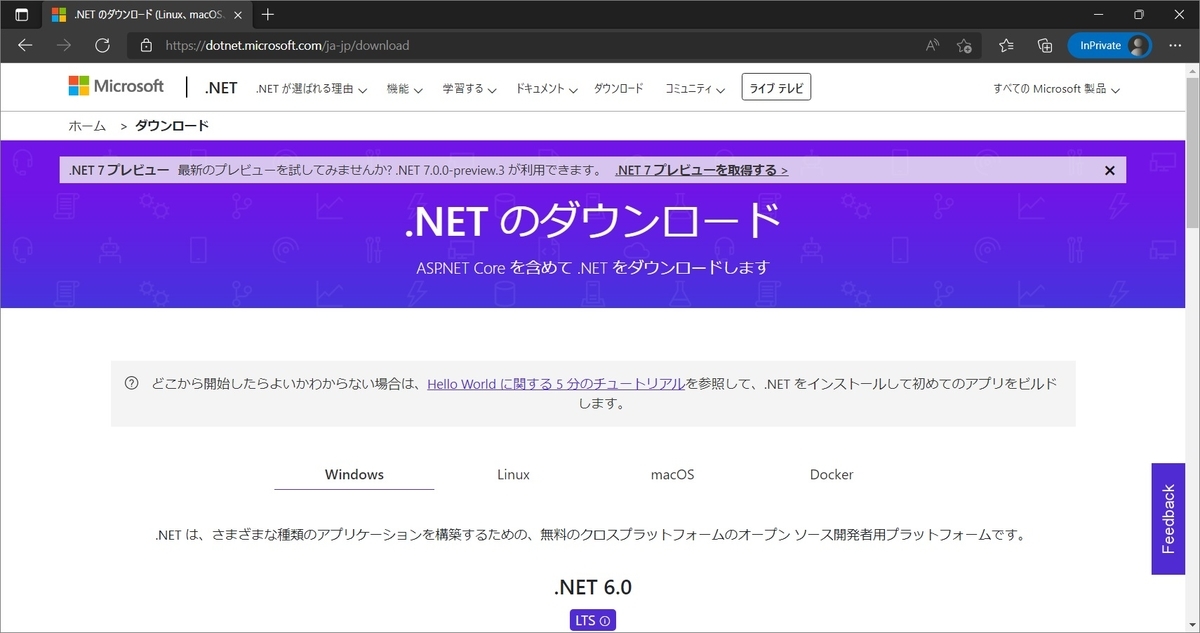
Task: Go to ホーム breadcrumb link
Action: [x=87, y=126]
